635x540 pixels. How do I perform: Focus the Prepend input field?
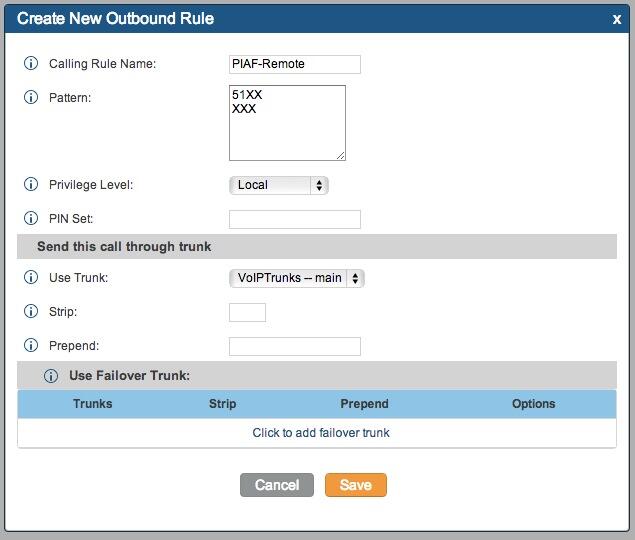(x=295, y=346)
